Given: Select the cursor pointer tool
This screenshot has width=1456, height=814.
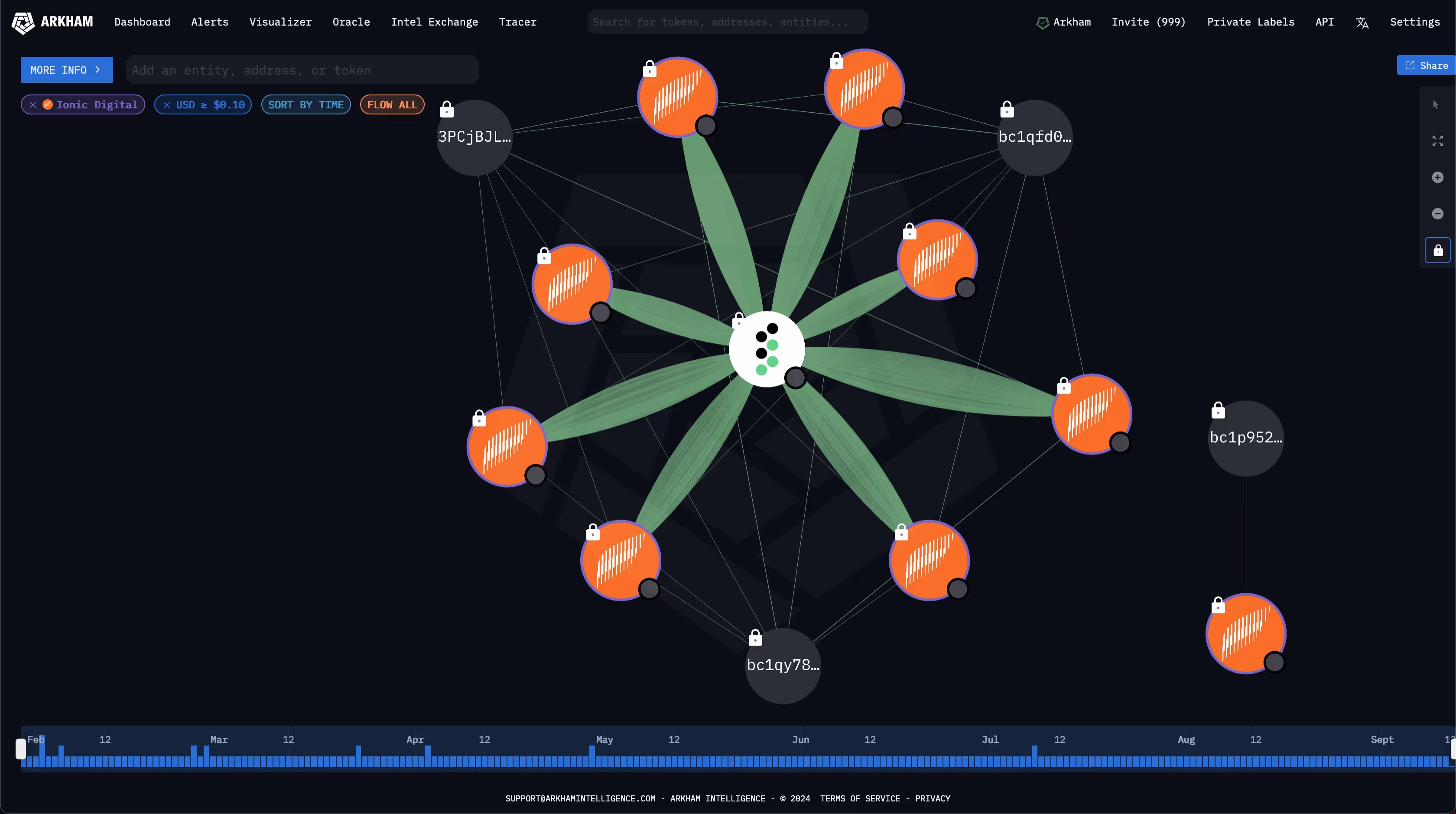Looking at the screenshot, I should (1436, 104).
